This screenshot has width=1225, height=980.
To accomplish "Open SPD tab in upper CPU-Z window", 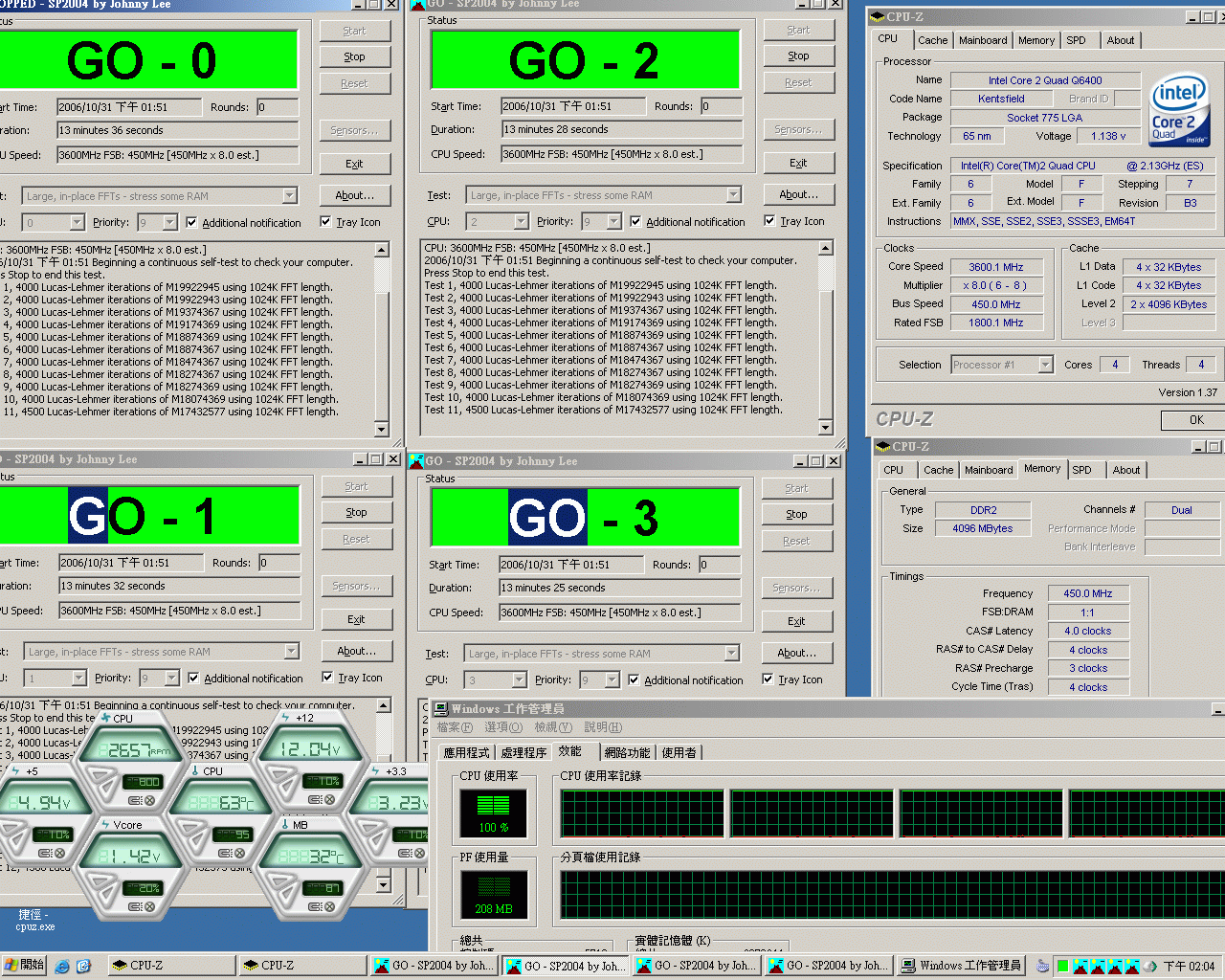I will point(1077,40).
